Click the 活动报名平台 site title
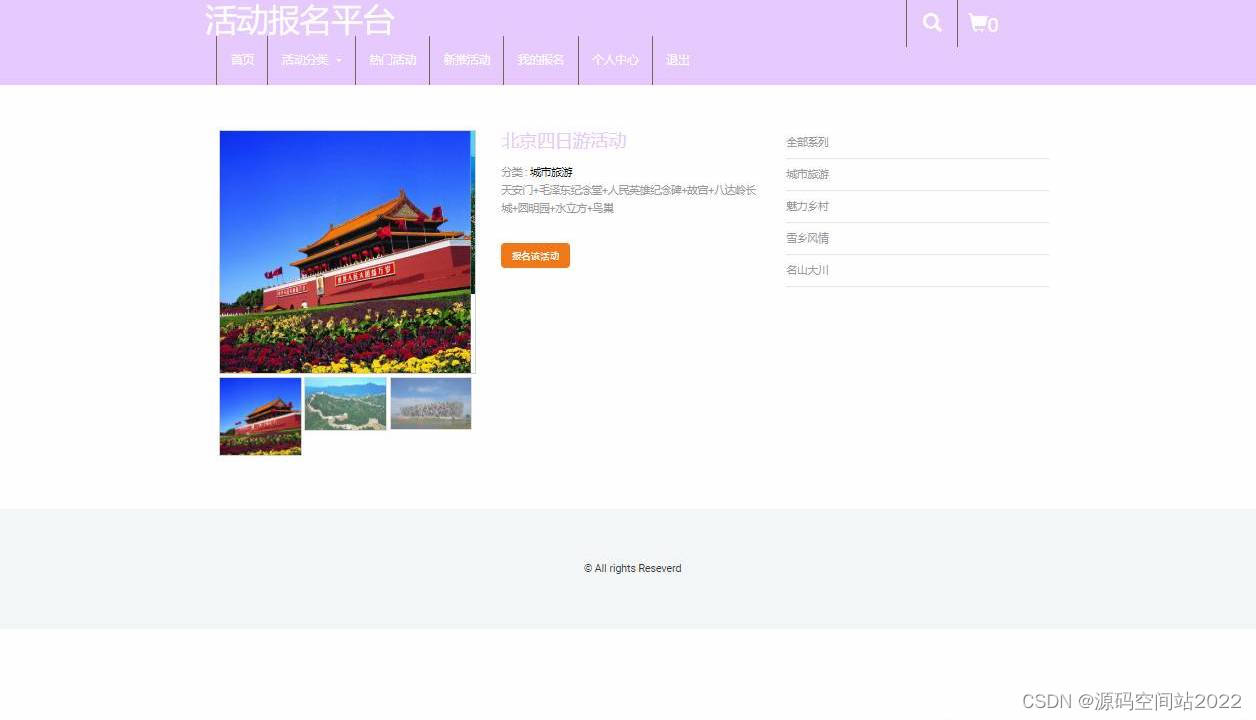 [299, 20]
